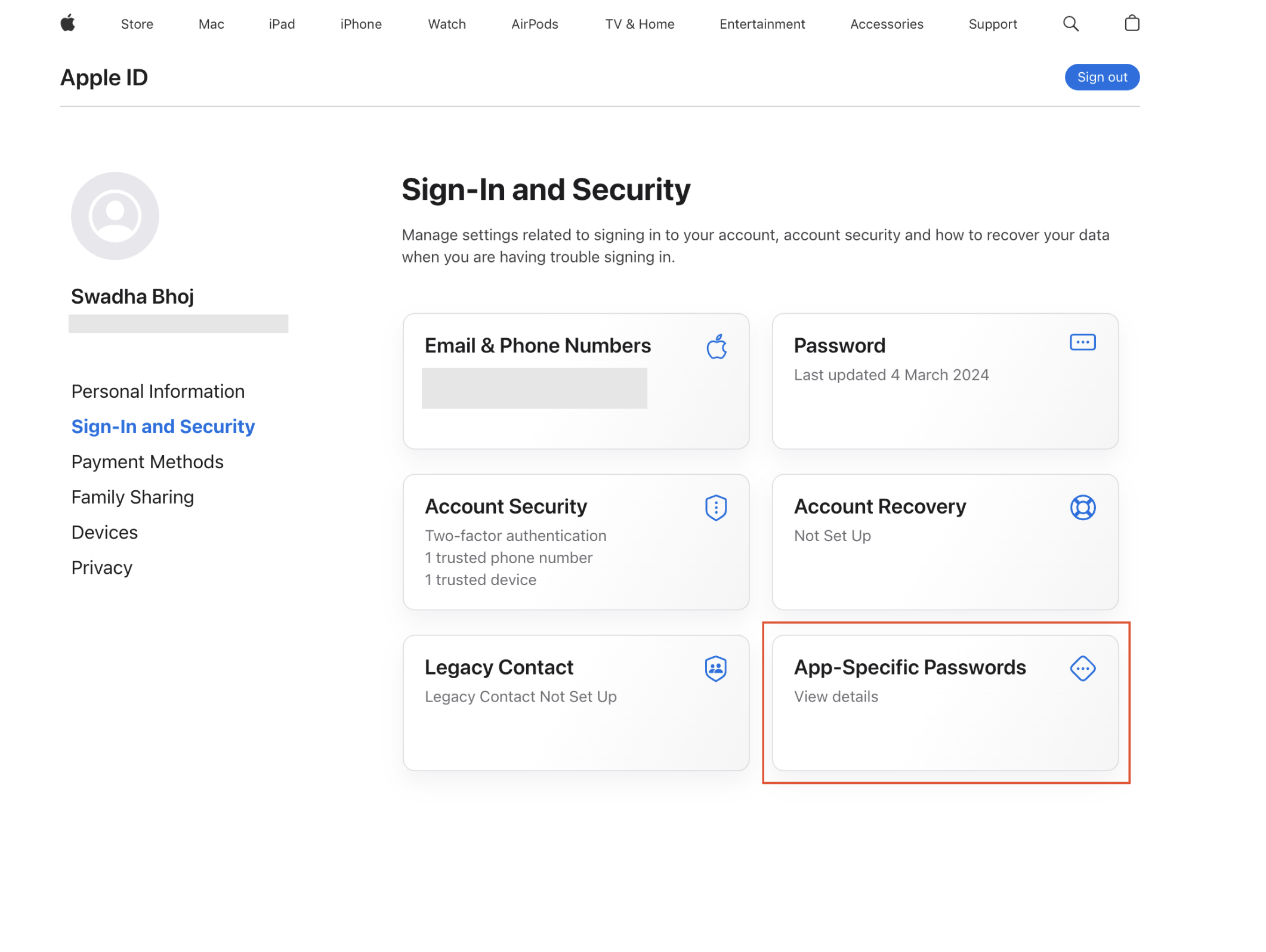Screen dimensions: 1266x952
Task: Open the Password card
Action: point(944,381)
